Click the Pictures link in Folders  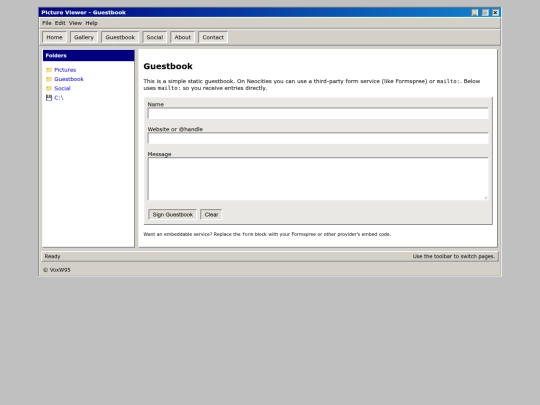(x=65, y=70)
